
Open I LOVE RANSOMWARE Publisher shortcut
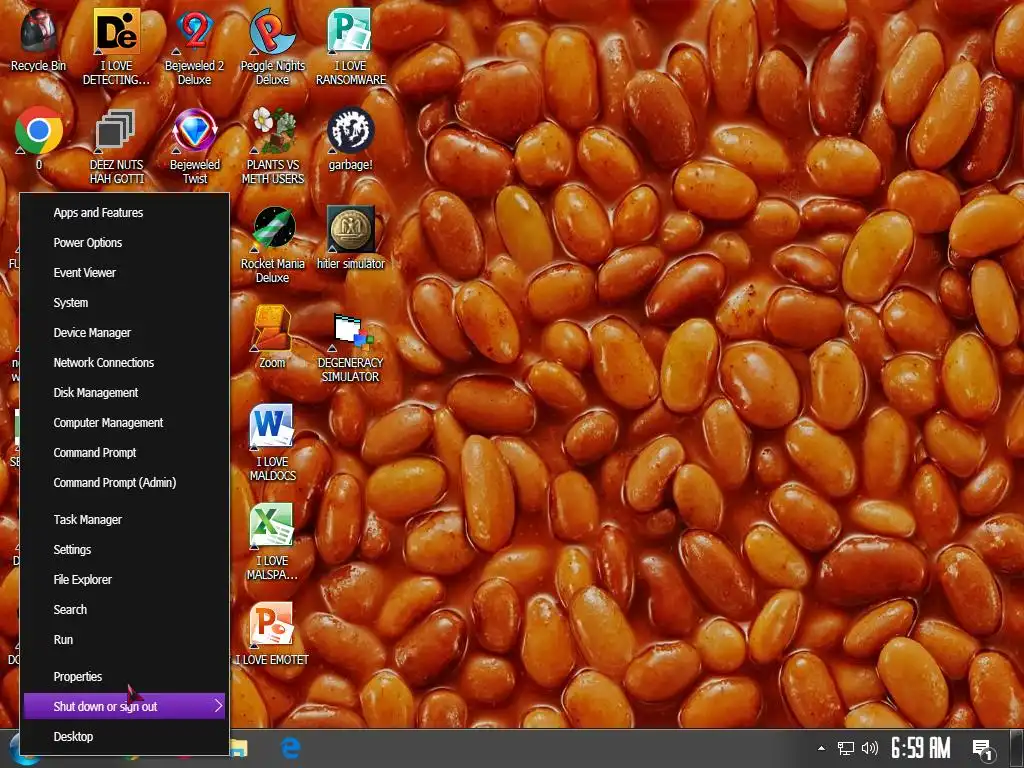pyautogui.click(x=351, y=47)
